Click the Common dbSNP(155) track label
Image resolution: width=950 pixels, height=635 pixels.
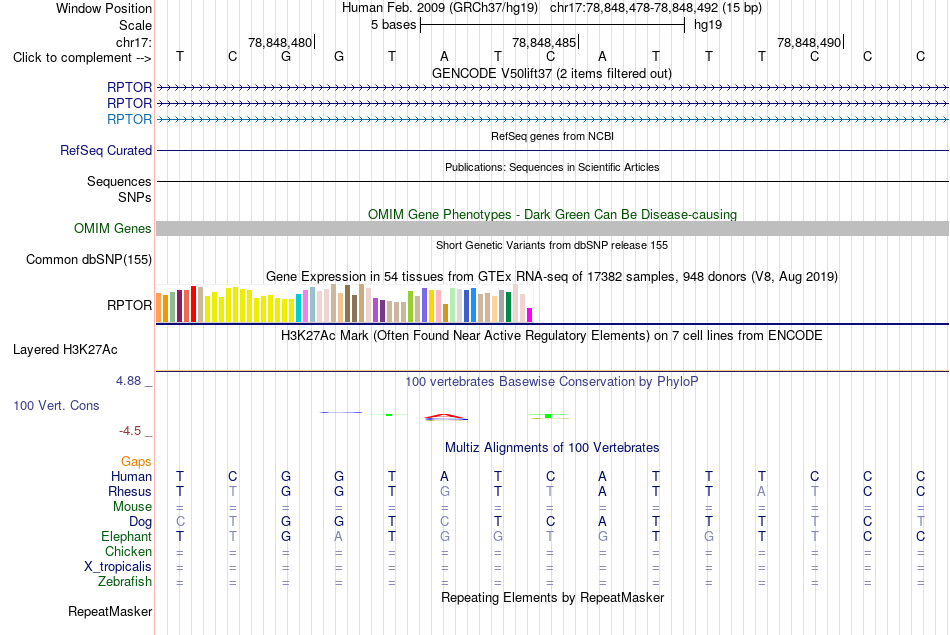coord(88,259)
